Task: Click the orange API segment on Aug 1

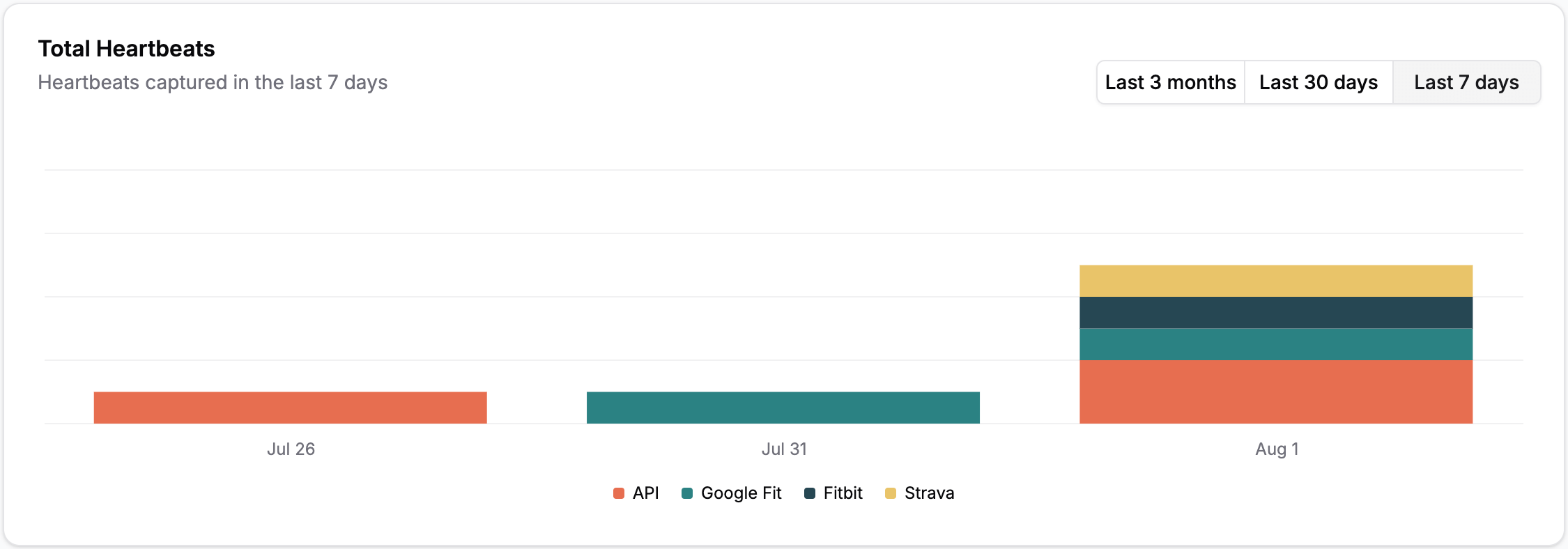Action: click(1276, 392)
